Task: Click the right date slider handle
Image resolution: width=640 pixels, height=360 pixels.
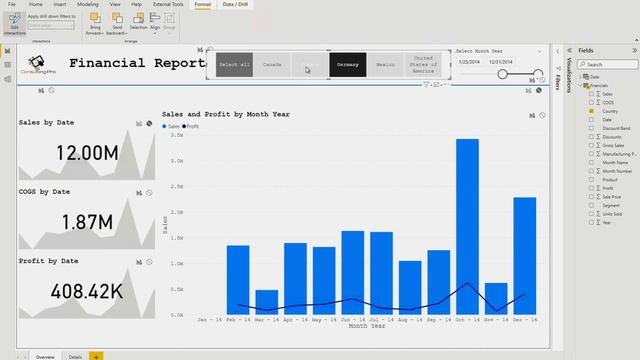Action: pos(538,74)
